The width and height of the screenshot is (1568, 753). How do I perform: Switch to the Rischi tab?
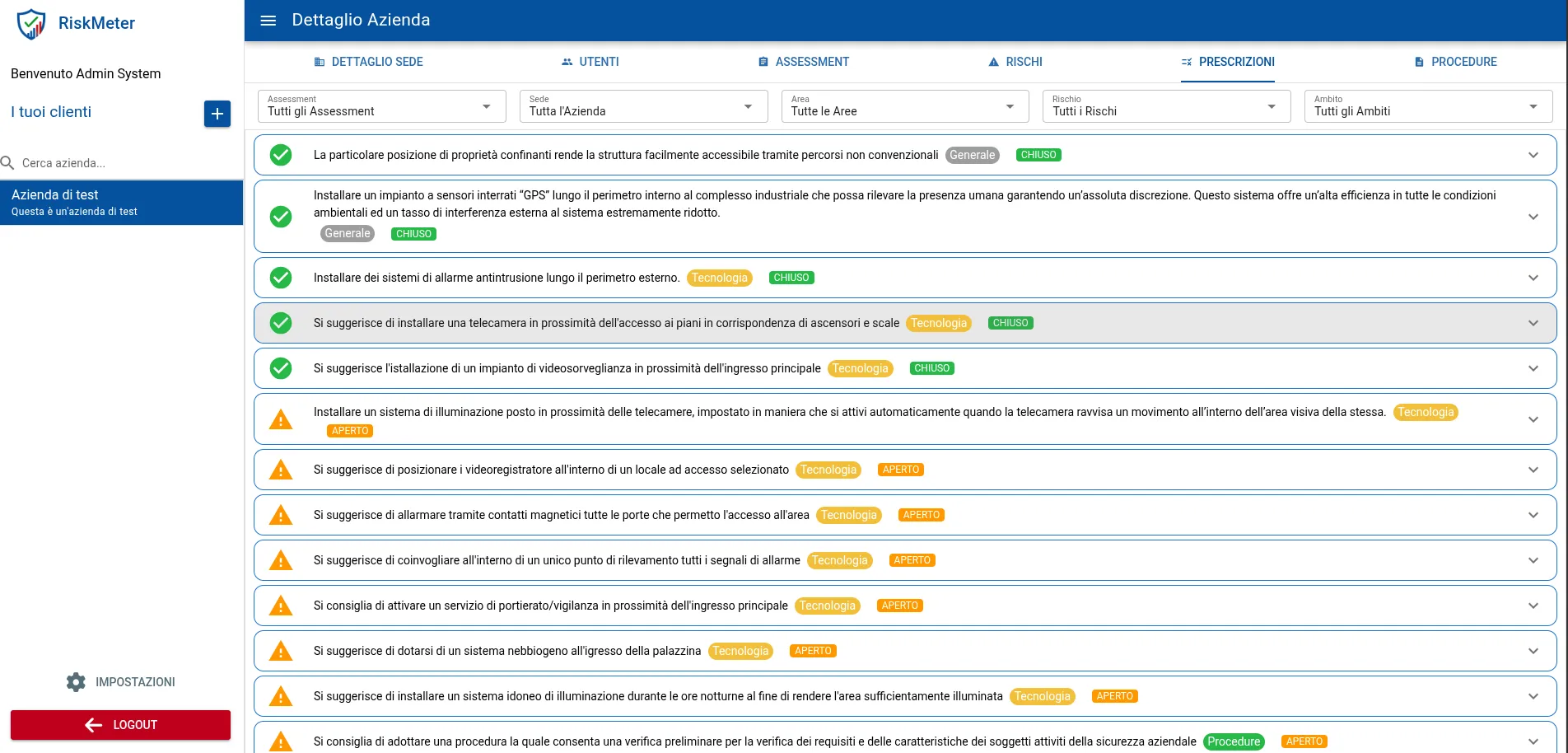(x=1015, y=62)
